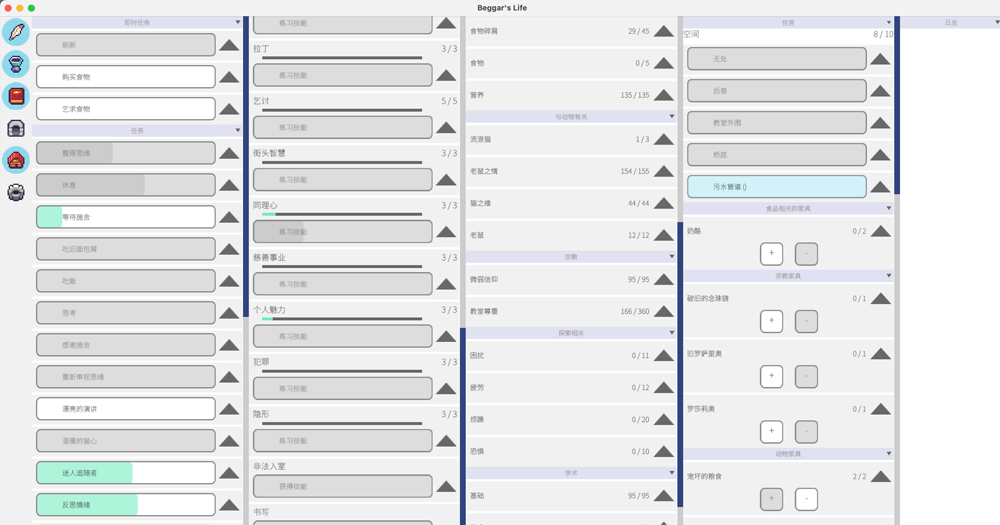Open the grey gear sidebar icon
Image resolution: width=1000 pixels, height=525 pixels.
click(16, 192)
